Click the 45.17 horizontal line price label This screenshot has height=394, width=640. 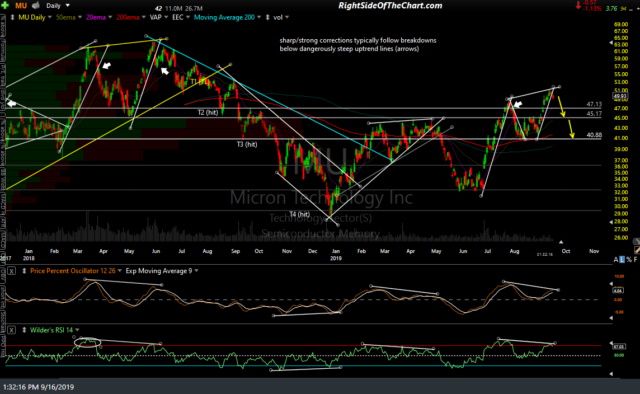pyautogui.click(x=594, y=114)
